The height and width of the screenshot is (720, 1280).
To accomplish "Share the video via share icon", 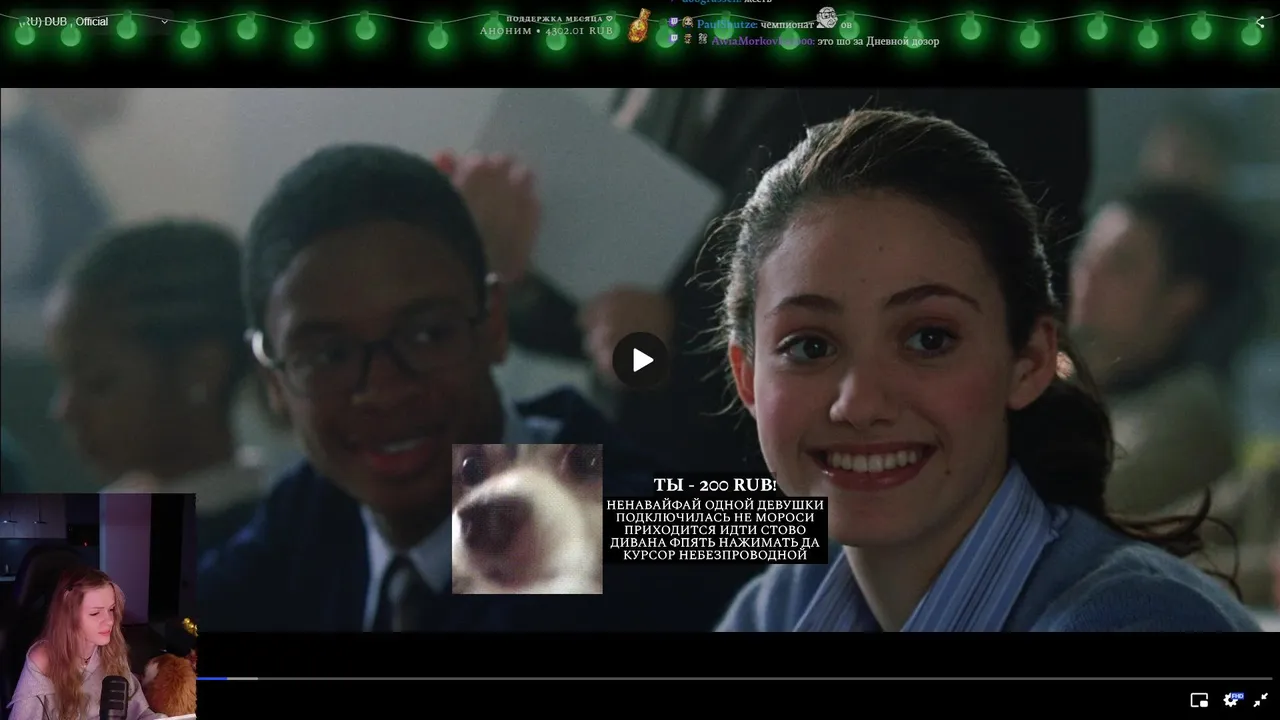I will click(1260, 22).
